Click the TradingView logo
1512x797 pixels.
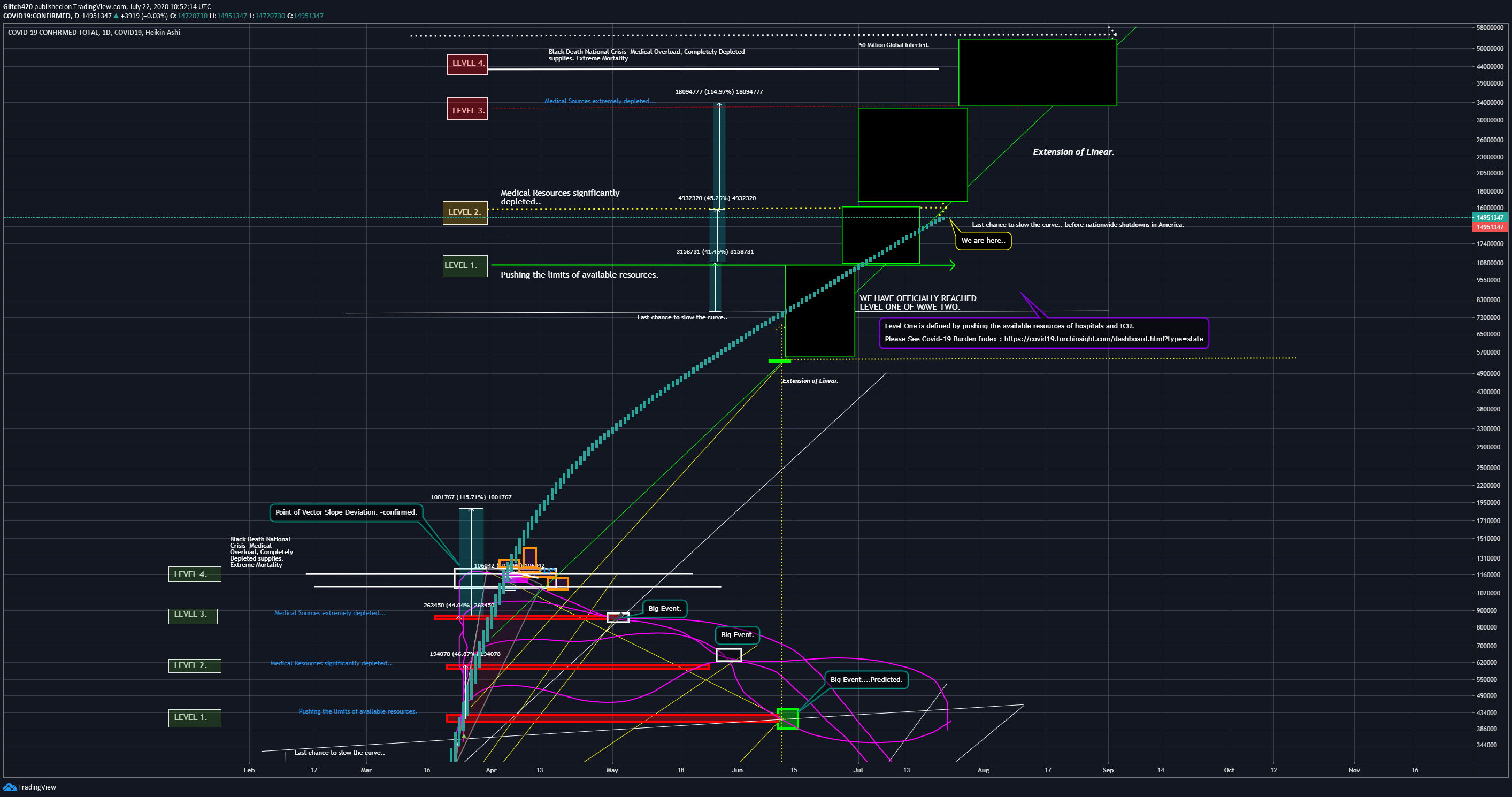(29, 787)
